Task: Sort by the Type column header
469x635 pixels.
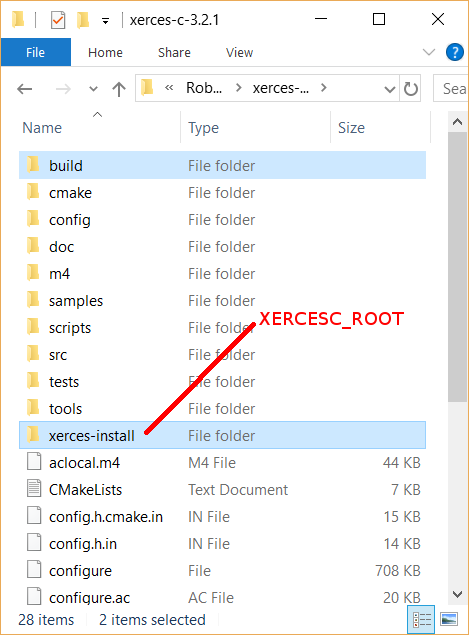Action: [x=203, y=128]
